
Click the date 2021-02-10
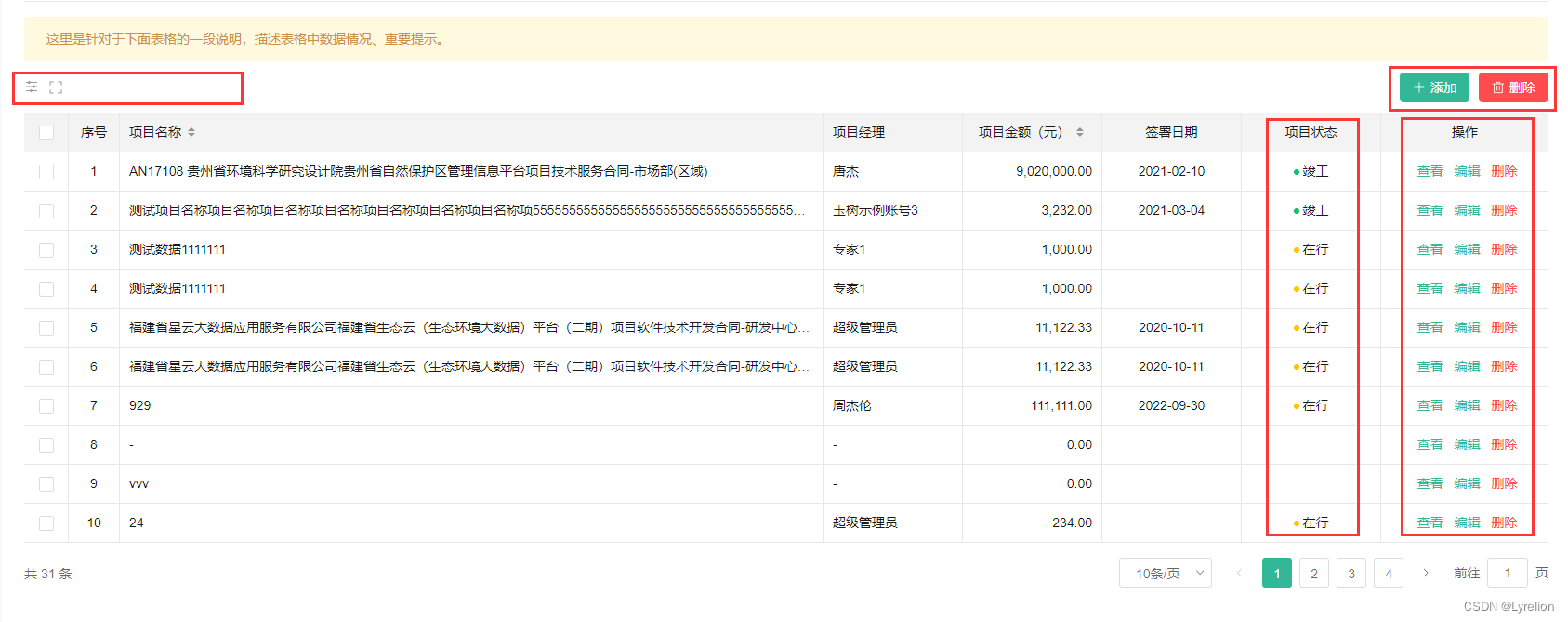[x=1171, y=171]
